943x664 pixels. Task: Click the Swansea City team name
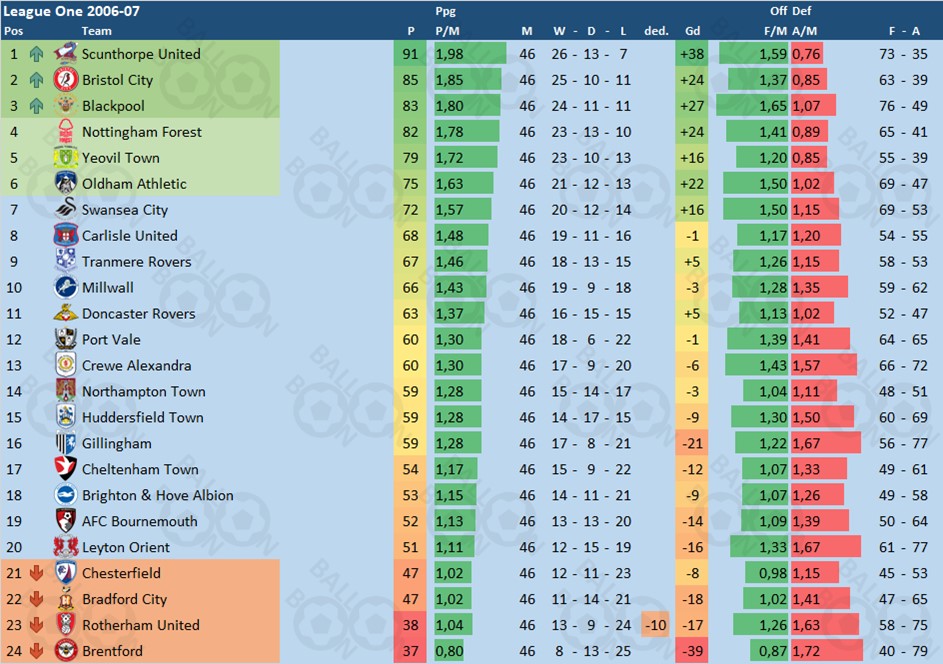click(x=125, y=209)
